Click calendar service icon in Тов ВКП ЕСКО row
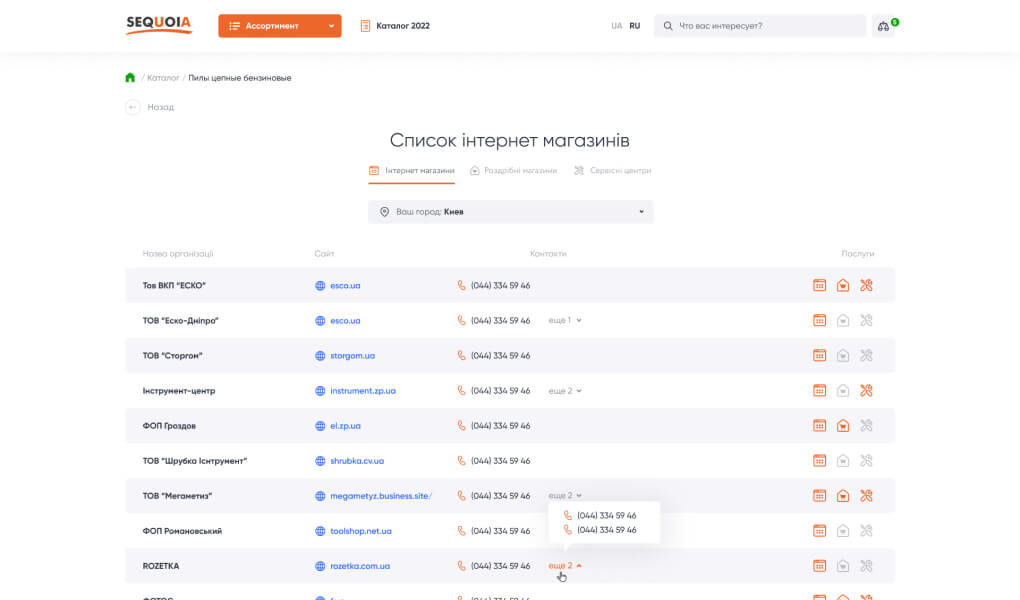1020x600 pixels. pos(819,286)
